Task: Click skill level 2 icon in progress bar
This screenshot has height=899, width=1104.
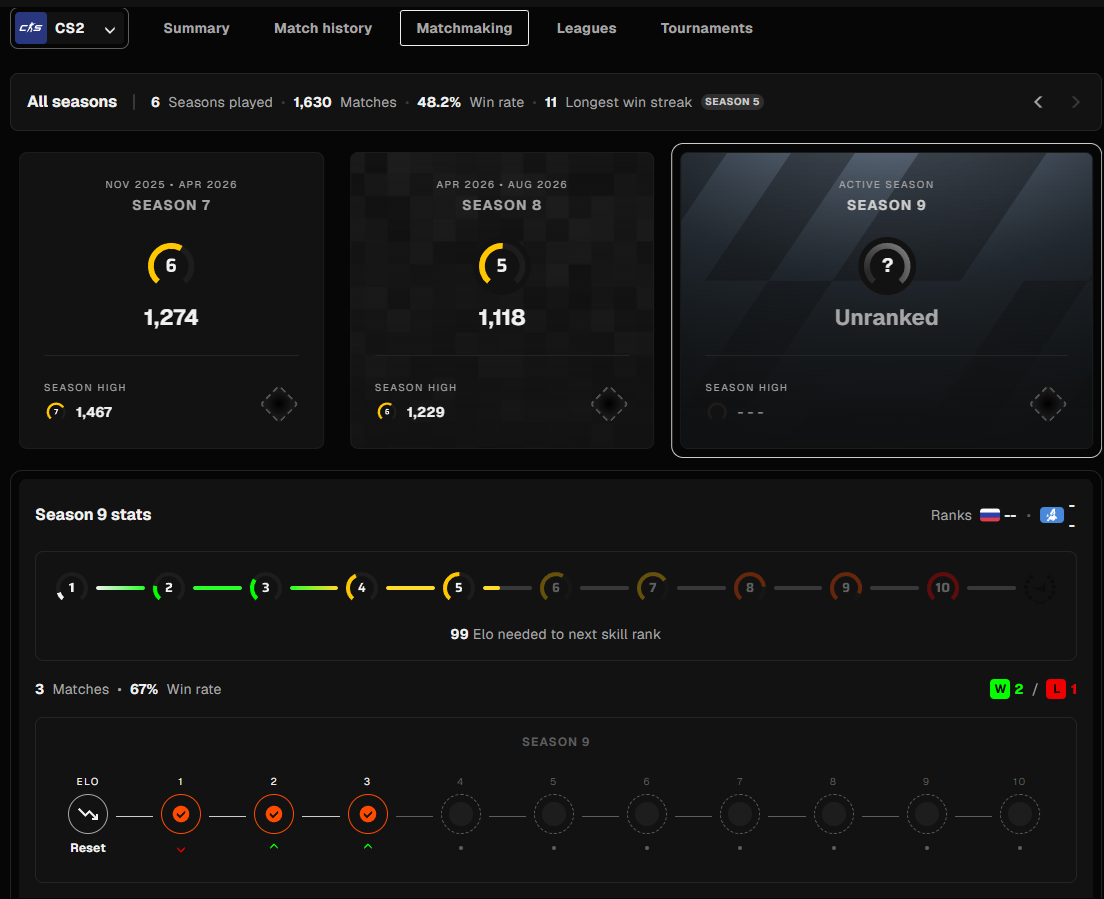Action: point(169,588)
